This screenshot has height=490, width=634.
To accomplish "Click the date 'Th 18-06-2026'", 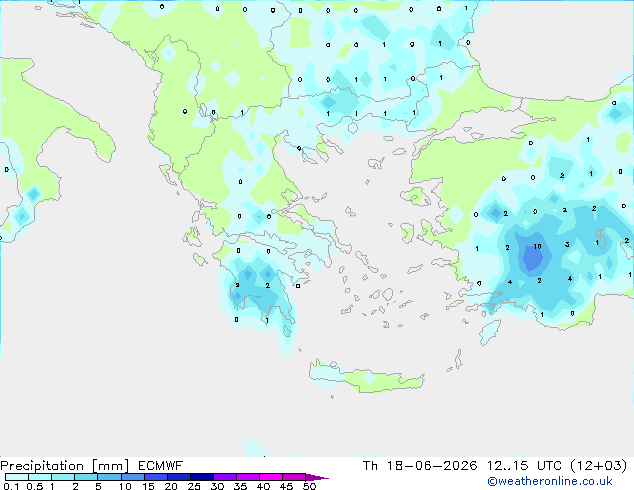I will pyautogui.click(x=420, y=466).
